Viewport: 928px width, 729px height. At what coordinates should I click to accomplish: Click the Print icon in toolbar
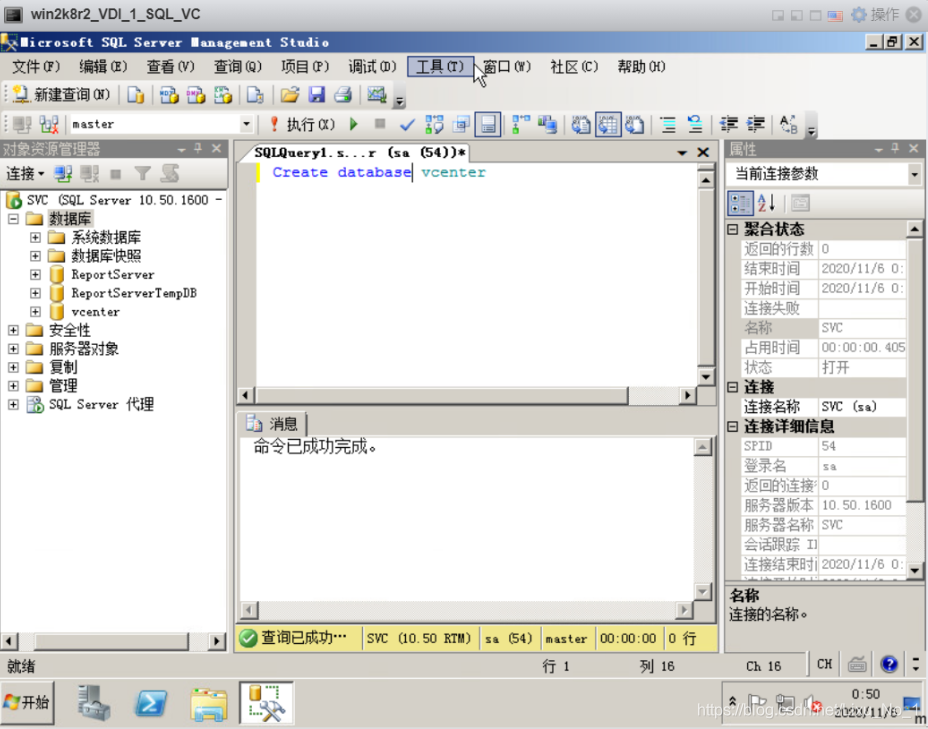click(x=343, y=95)
